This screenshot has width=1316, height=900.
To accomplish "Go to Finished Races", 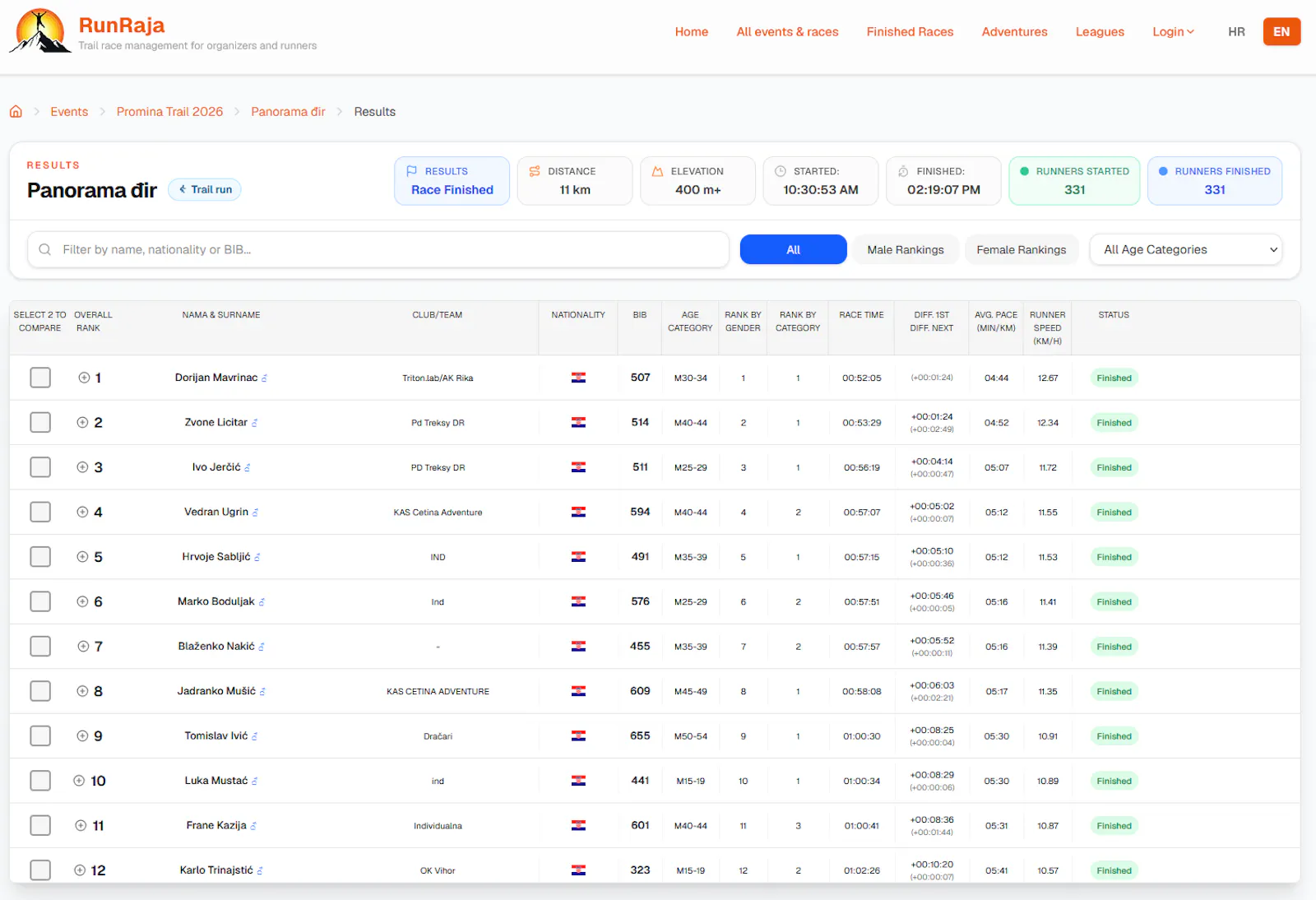I will (x=910, y=31).
